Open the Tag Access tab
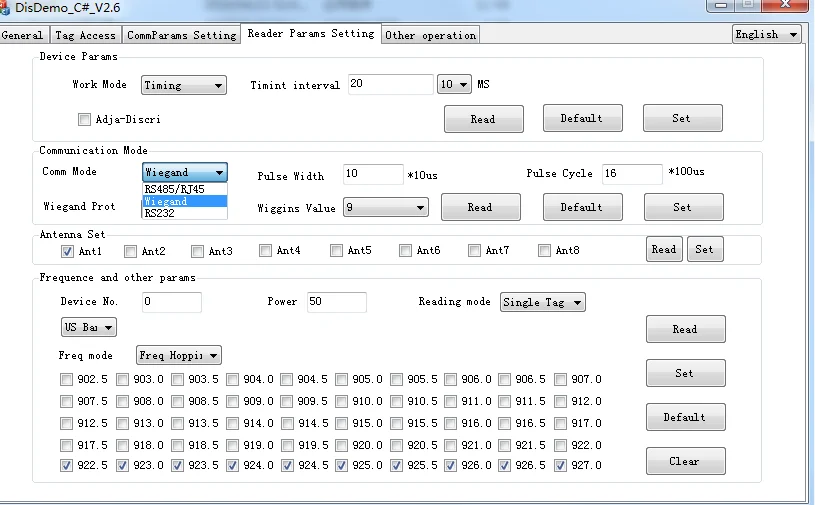The height and width of the screenshot is (505, 815). (86, 35)
